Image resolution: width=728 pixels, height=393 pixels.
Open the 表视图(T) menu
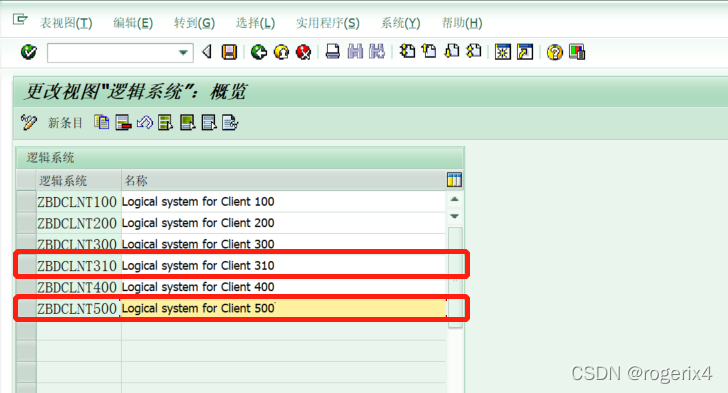click(66, 23)
